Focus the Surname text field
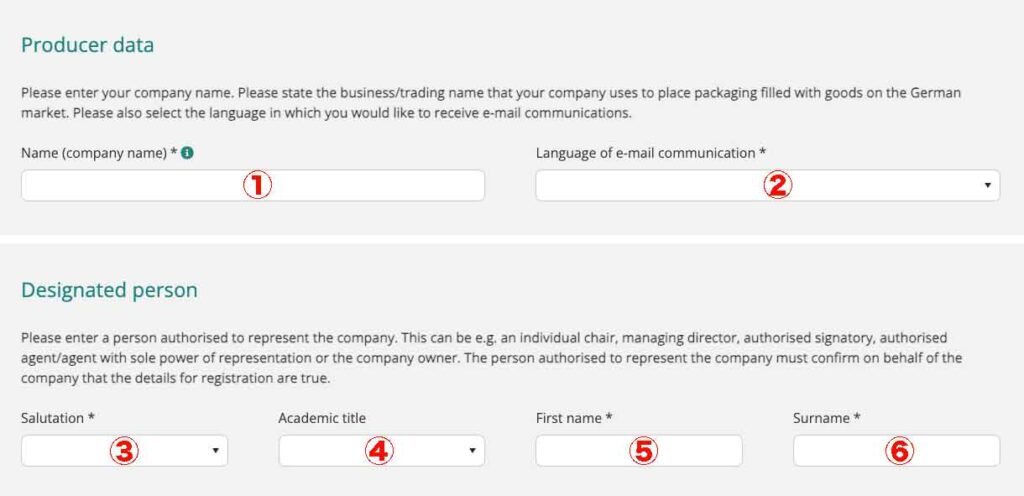Screen dimensions: 1024x496 point(897,451)
